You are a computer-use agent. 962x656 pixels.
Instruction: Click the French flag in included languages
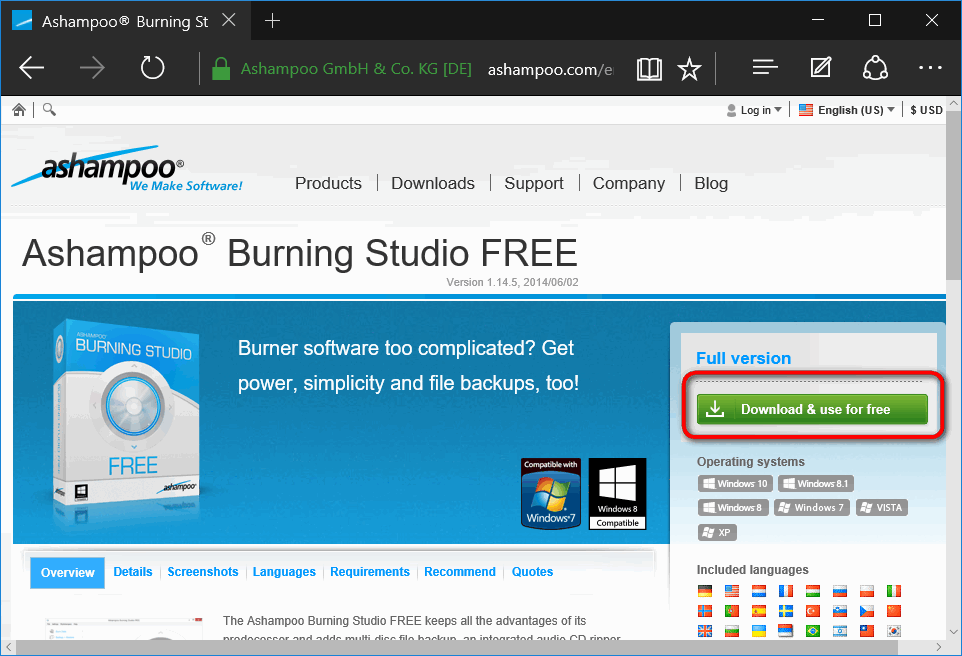pyautogui.click(x=785, y=591)
